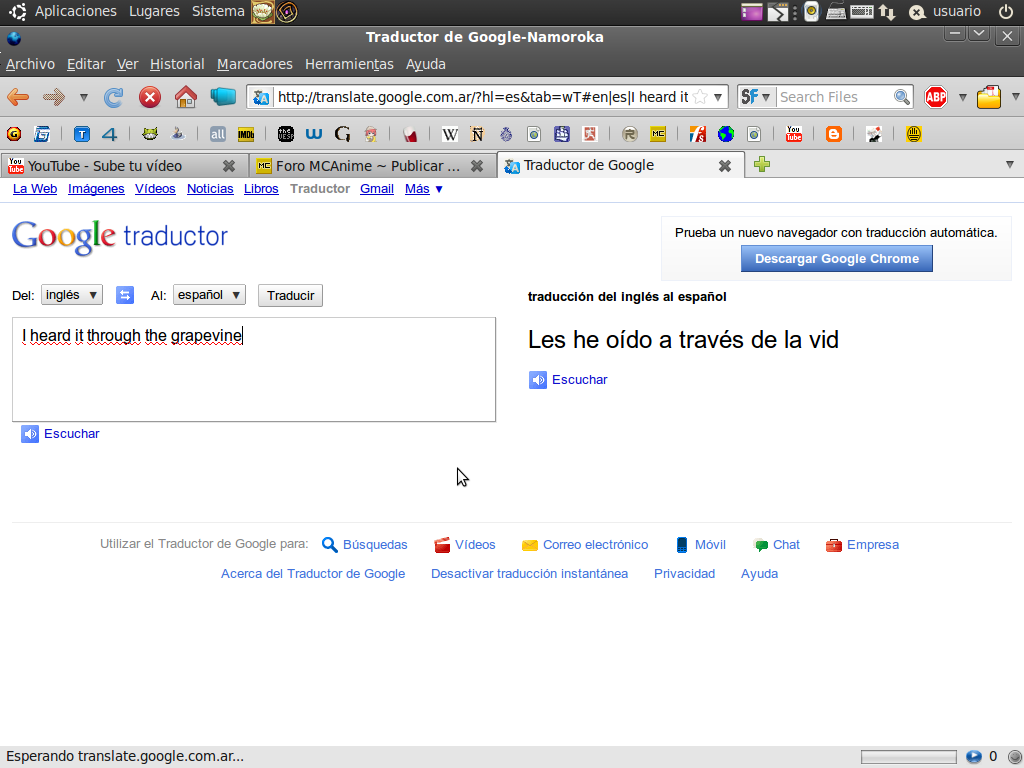Viewport: 1024px width, 768px height.
Task: Click 'Desactivar traducción instantánea' link
Action: tap(530, 573)
